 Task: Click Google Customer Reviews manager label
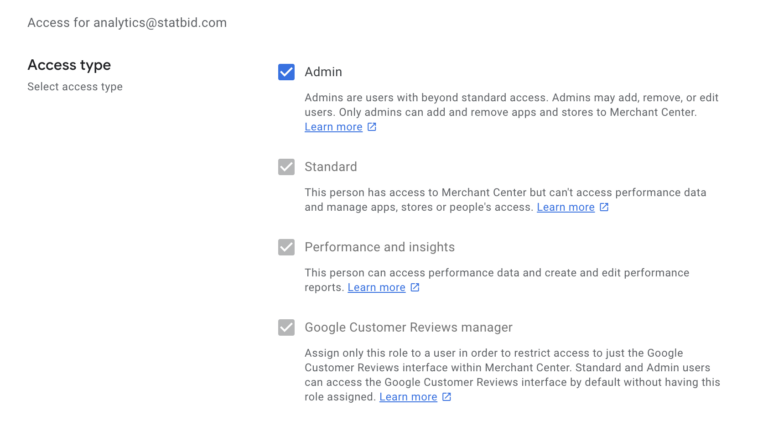click(408, 328)
